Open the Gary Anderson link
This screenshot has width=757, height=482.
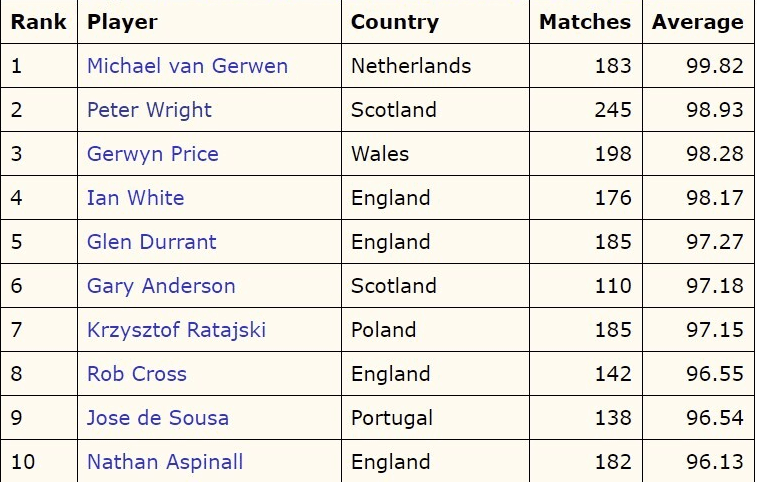[x=161, y=286]
